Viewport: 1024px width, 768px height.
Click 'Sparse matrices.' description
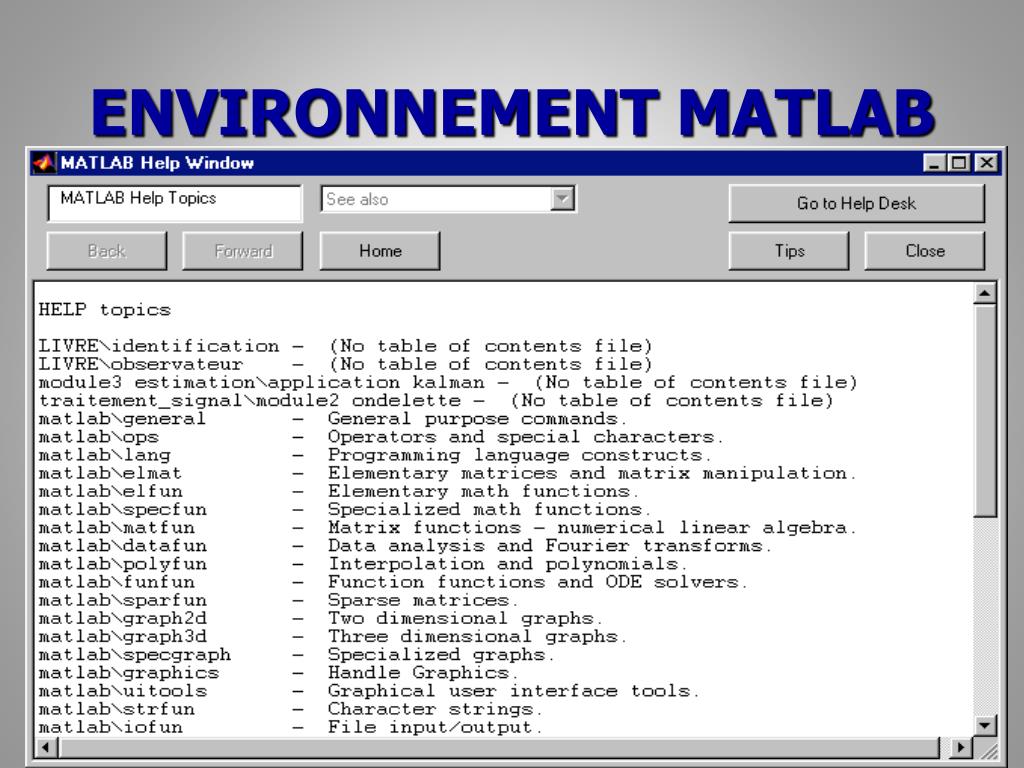(x=423, y=601)
